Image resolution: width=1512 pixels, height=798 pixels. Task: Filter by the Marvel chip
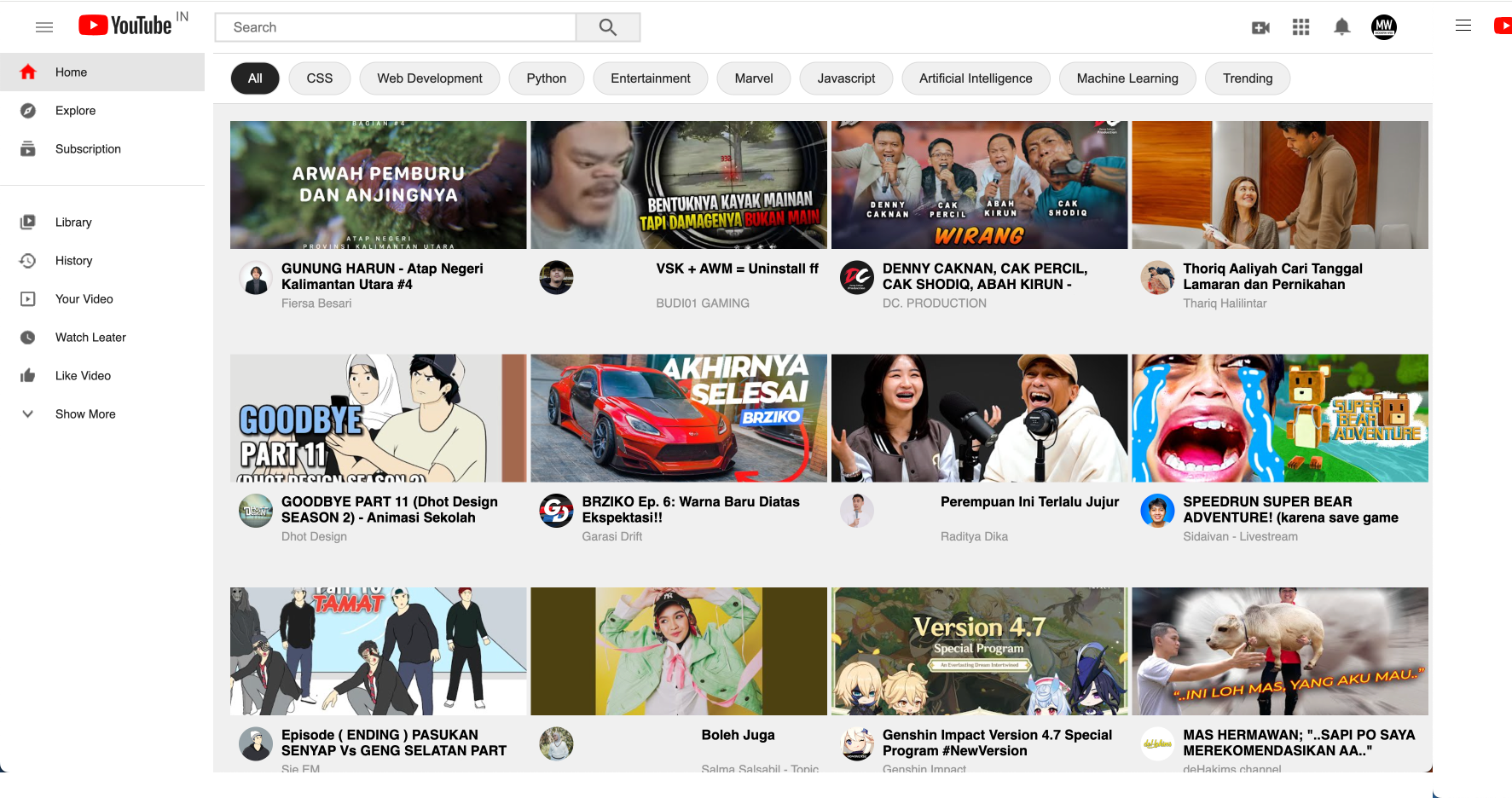[x=754, y=78]
